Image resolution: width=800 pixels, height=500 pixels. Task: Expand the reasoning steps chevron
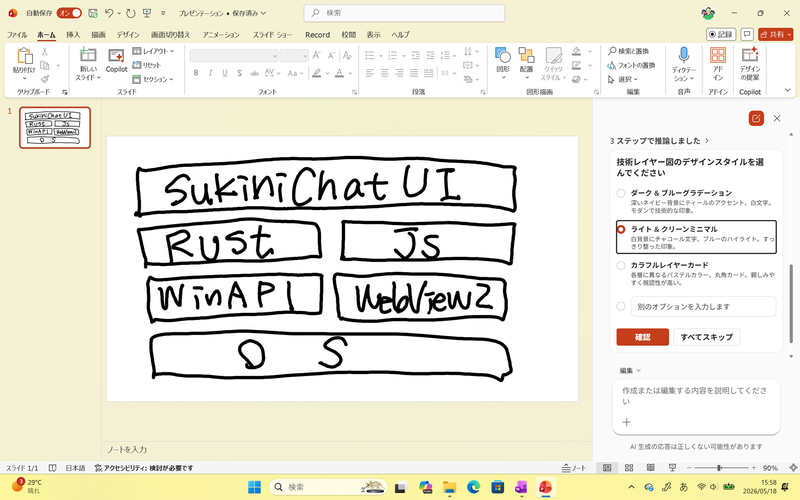point(707,140)
